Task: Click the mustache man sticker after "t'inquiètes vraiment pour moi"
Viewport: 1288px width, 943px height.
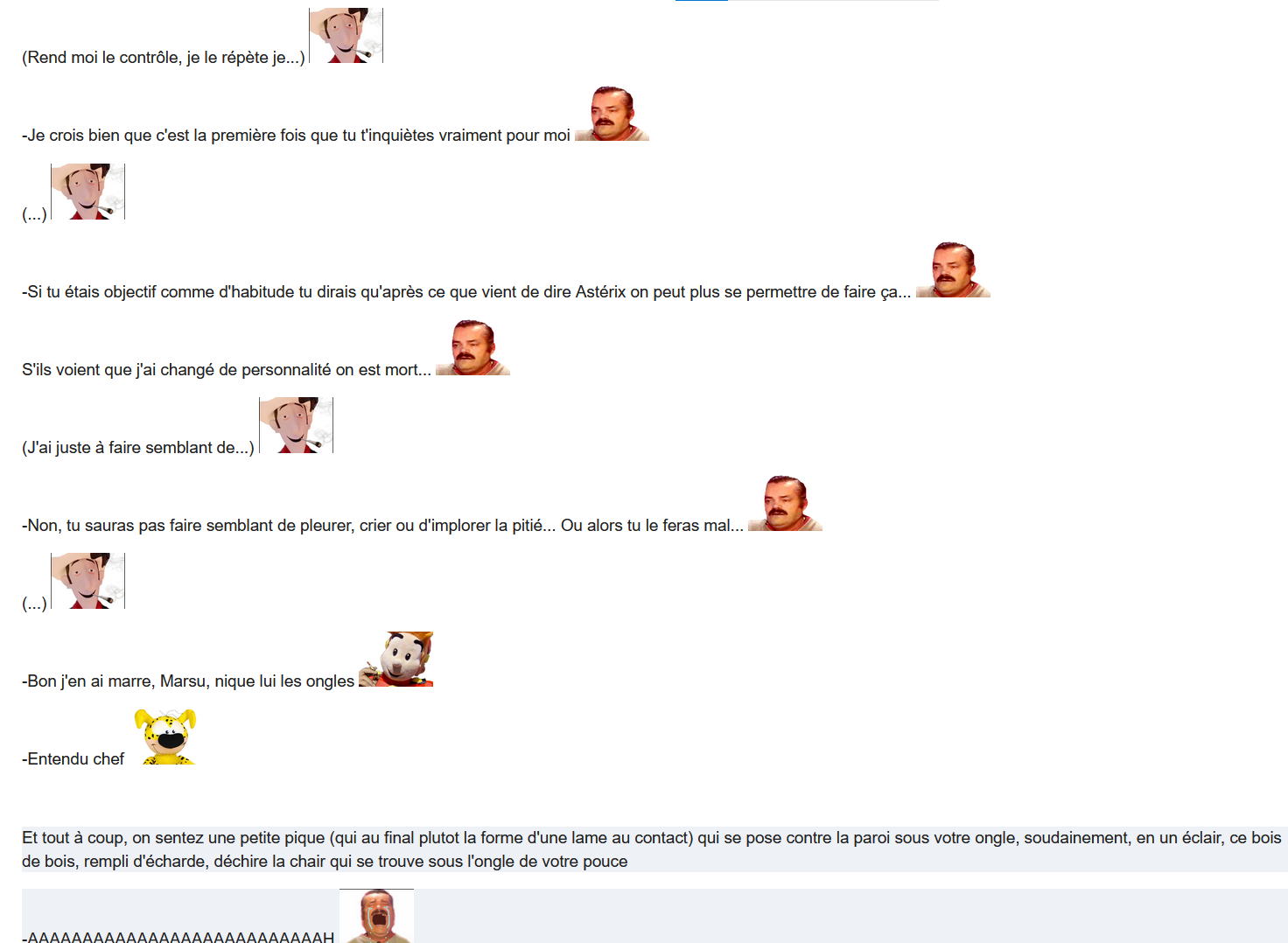Action: (x=612, y=114)
